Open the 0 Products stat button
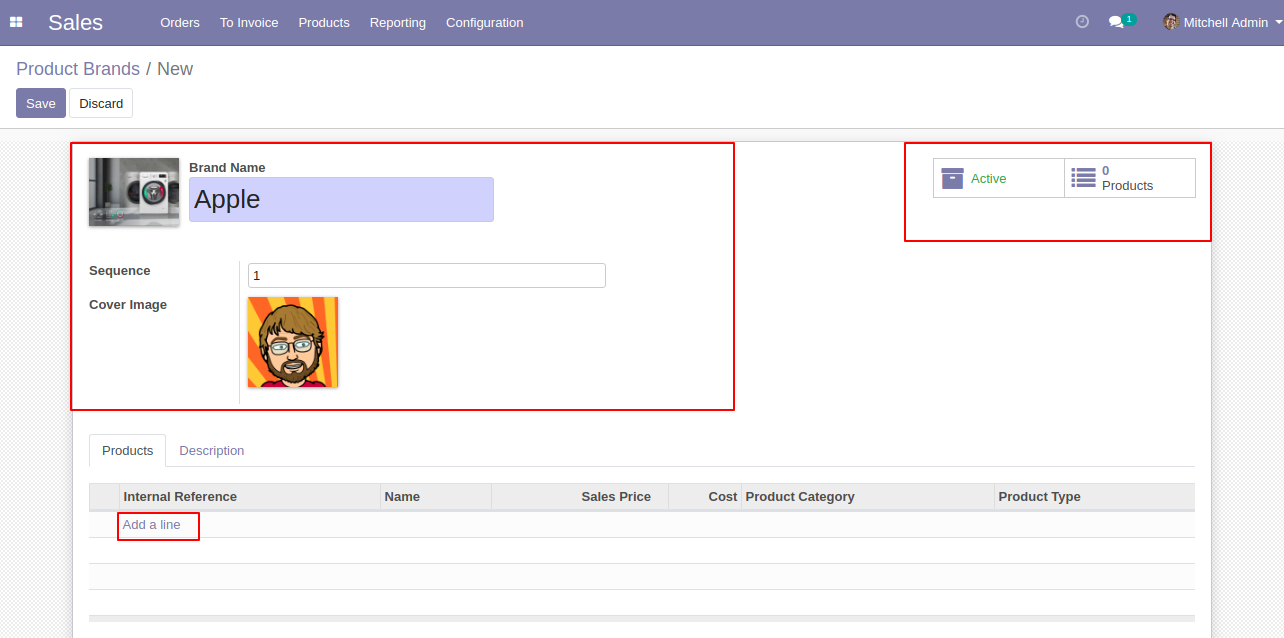 click(x=1130, y=178)
